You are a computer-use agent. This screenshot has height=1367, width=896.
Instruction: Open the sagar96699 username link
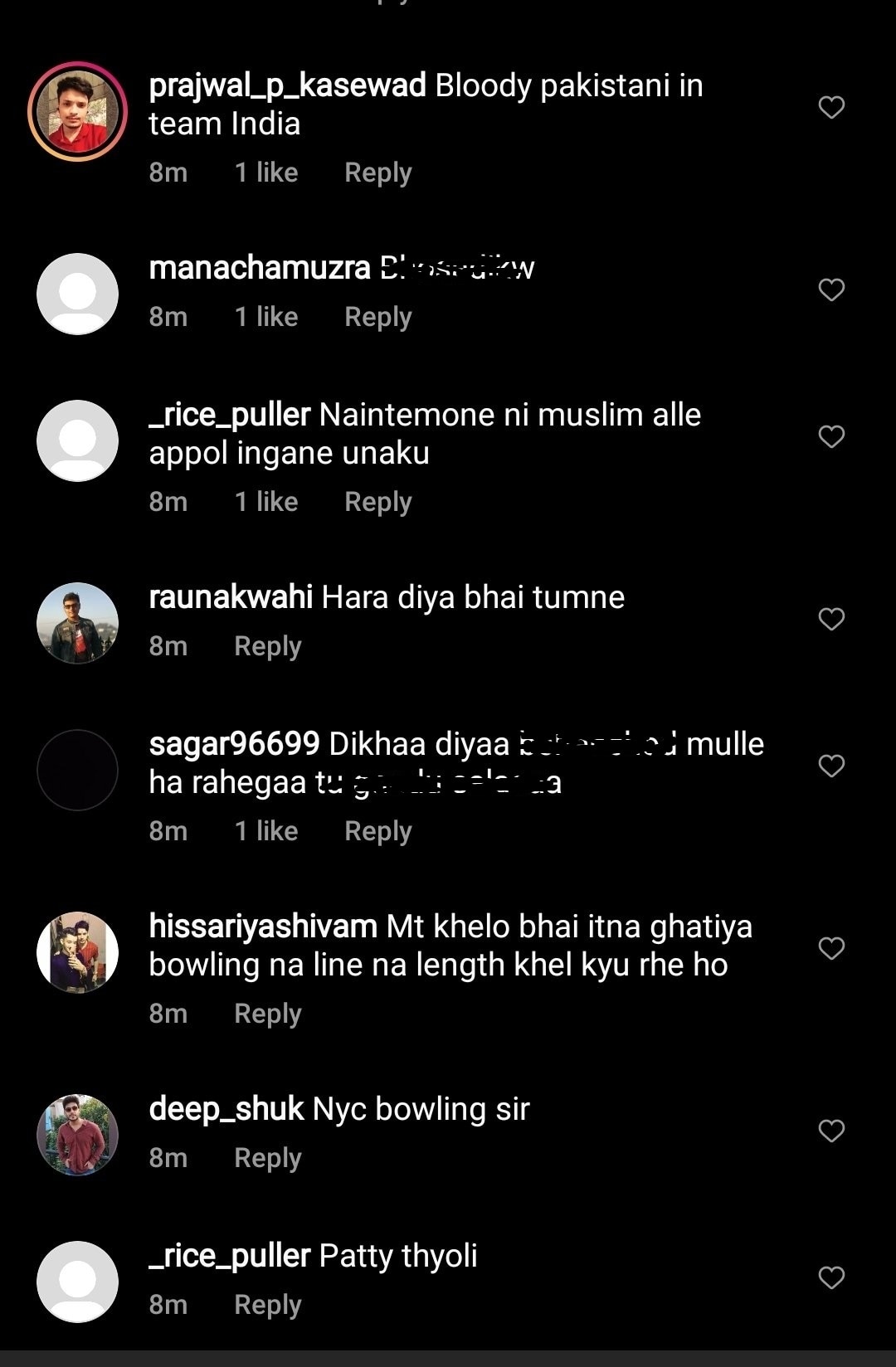(234, 744)
